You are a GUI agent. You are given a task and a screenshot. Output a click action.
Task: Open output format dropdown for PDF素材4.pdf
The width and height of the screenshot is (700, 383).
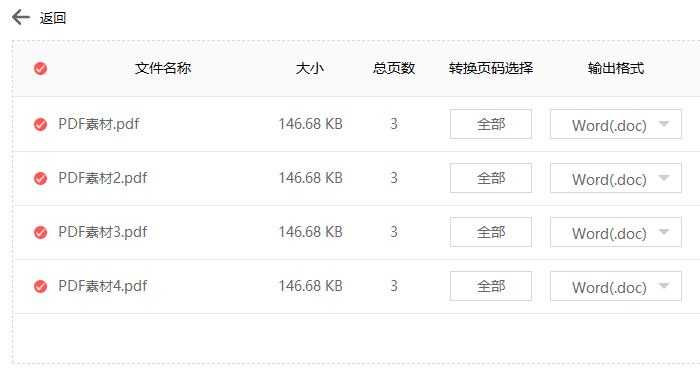(x=616, y=286)
